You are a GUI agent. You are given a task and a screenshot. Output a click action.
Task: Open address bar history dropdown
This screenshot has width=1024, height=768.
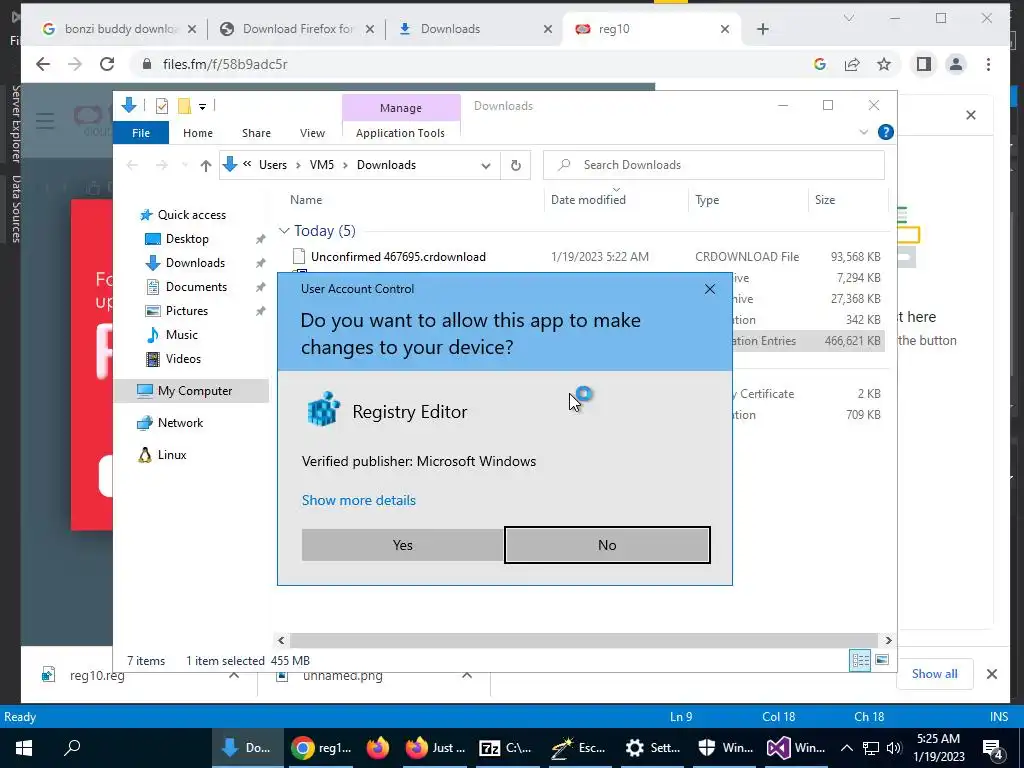[485, 165]
